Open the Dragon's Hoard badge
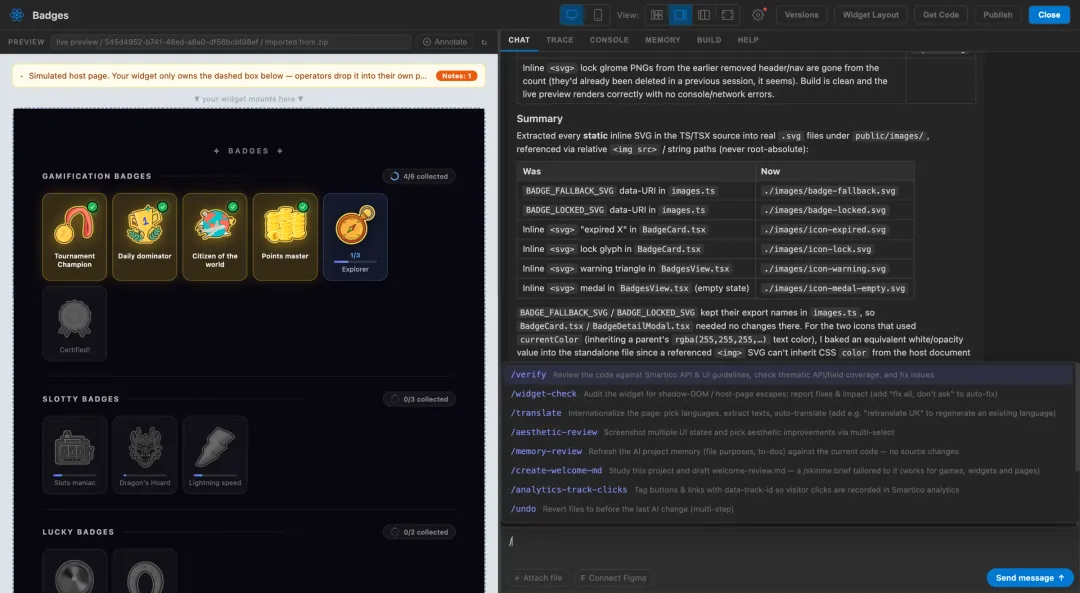Viewport: 1080px width, 593px height. 145,454
